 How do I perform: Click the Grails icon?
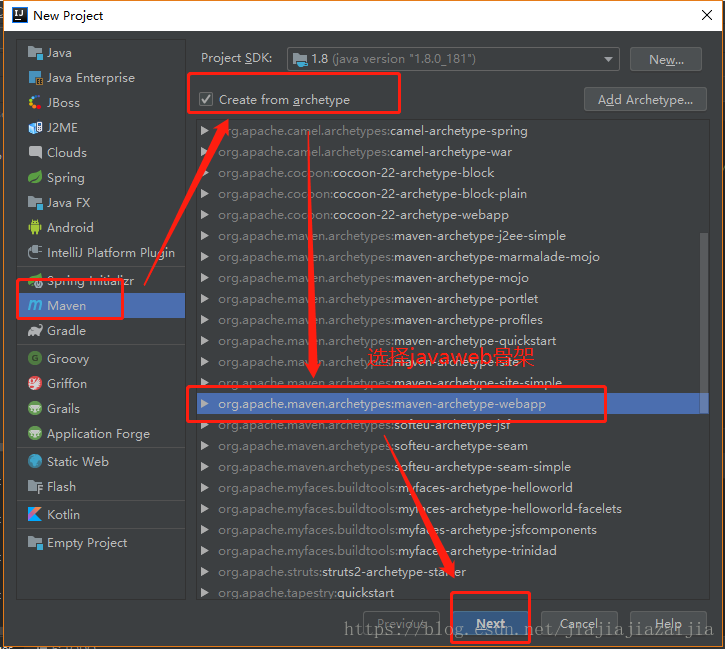[x=35, y=408]
